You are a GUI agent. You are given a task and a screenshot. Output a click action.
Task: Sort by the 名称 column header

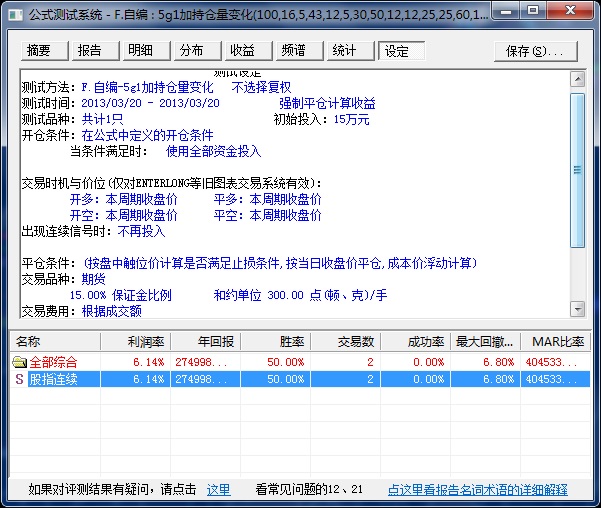pyautogui.click(x=56, y=341)
